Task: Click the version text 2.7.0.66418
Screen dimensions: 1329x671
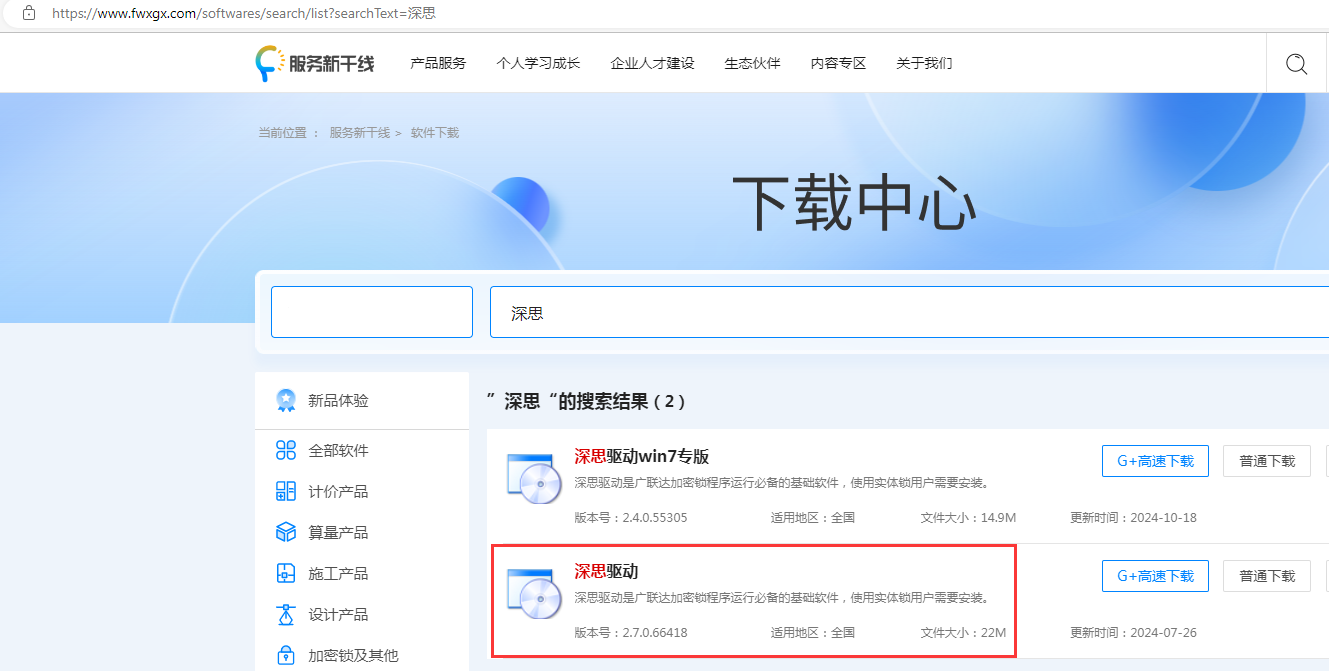Action: (x=655, y=633)
